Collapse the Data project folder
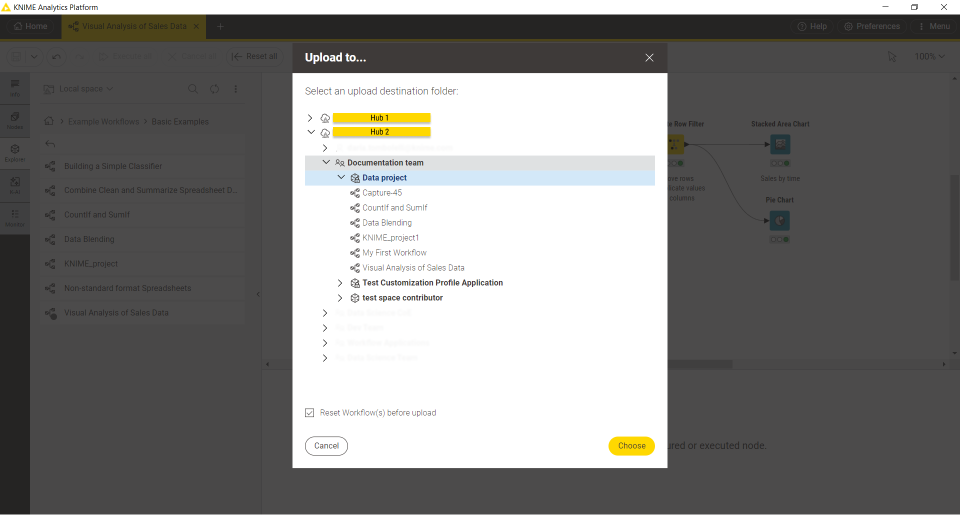The image size is (960, 515). [341, 178]
